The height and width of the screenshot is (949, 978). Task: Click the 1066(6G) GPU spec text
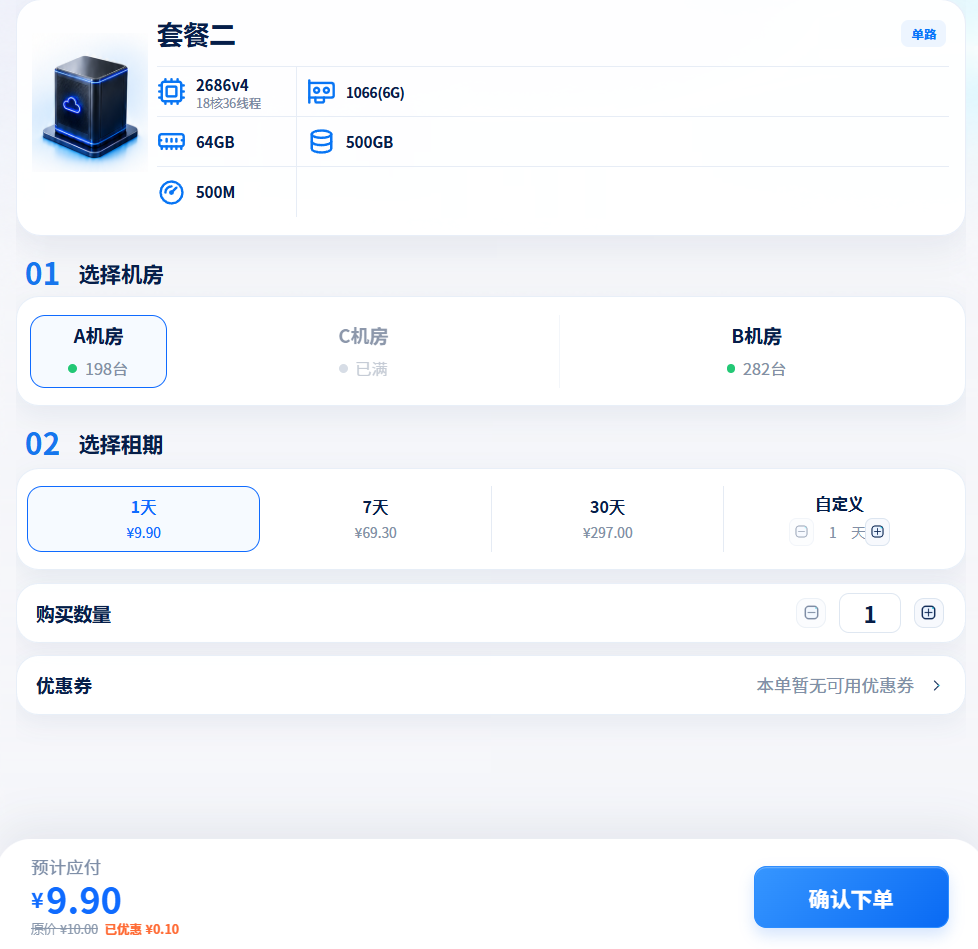(375, 92)
